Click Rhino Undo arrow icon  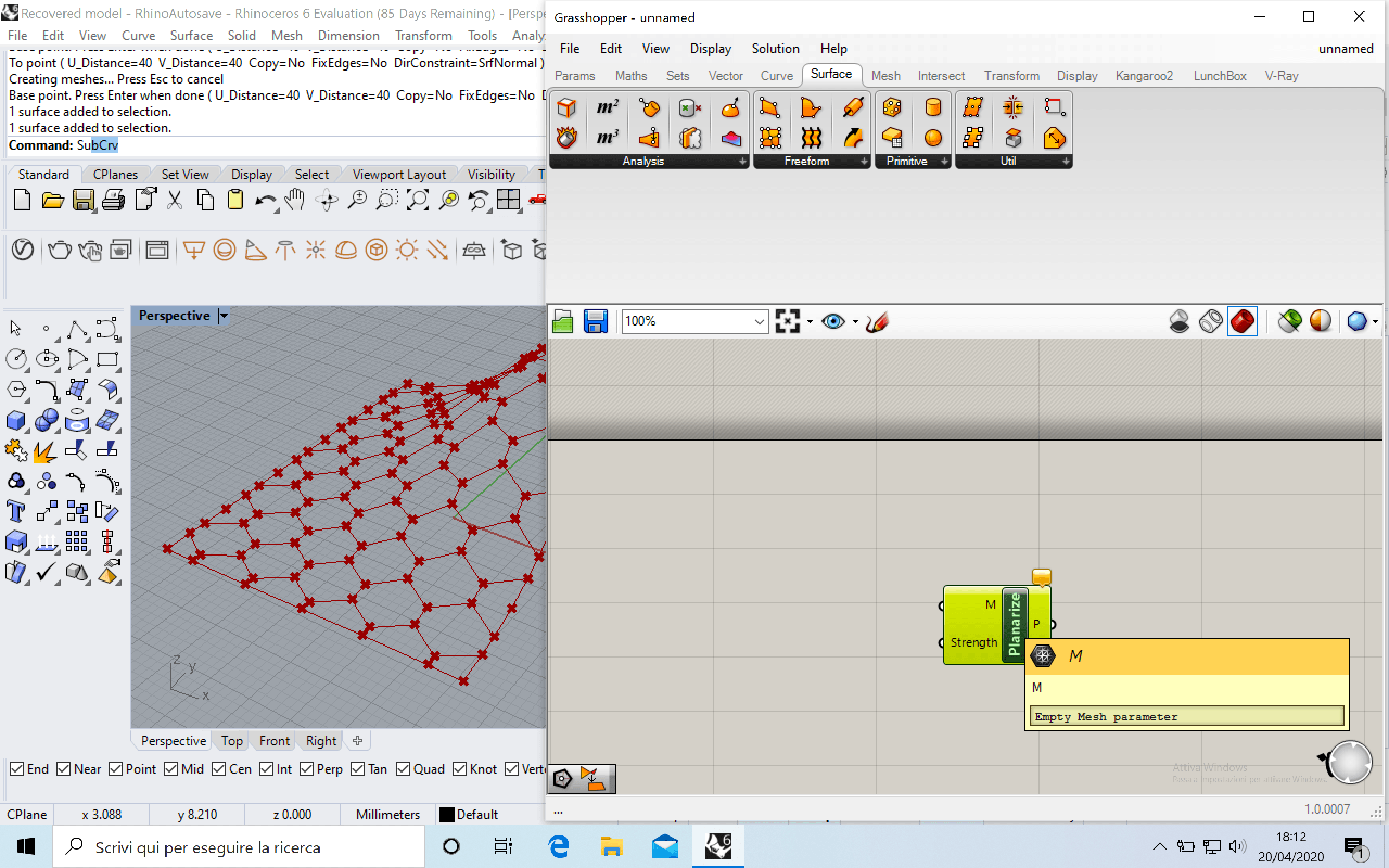point(265,201)
